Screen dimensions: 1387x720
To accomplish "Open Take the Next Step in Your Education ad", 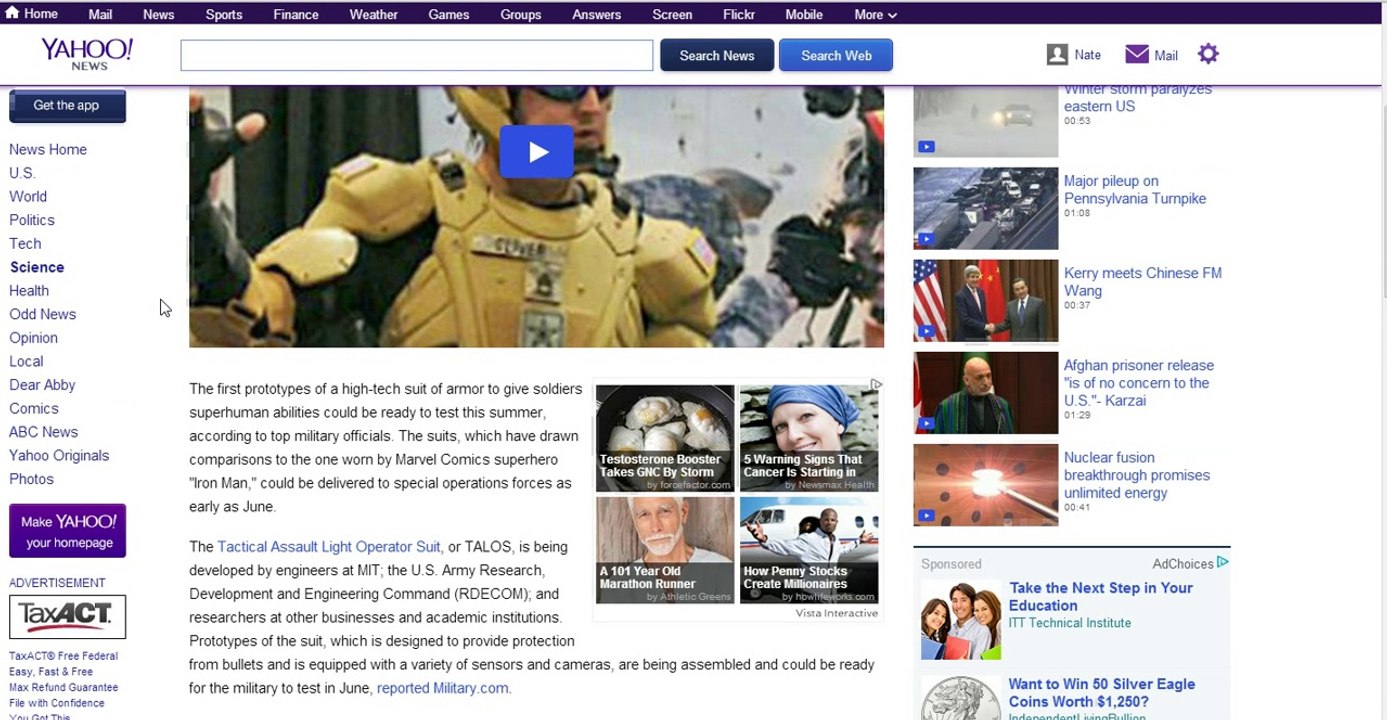I will pos(1101,596).
